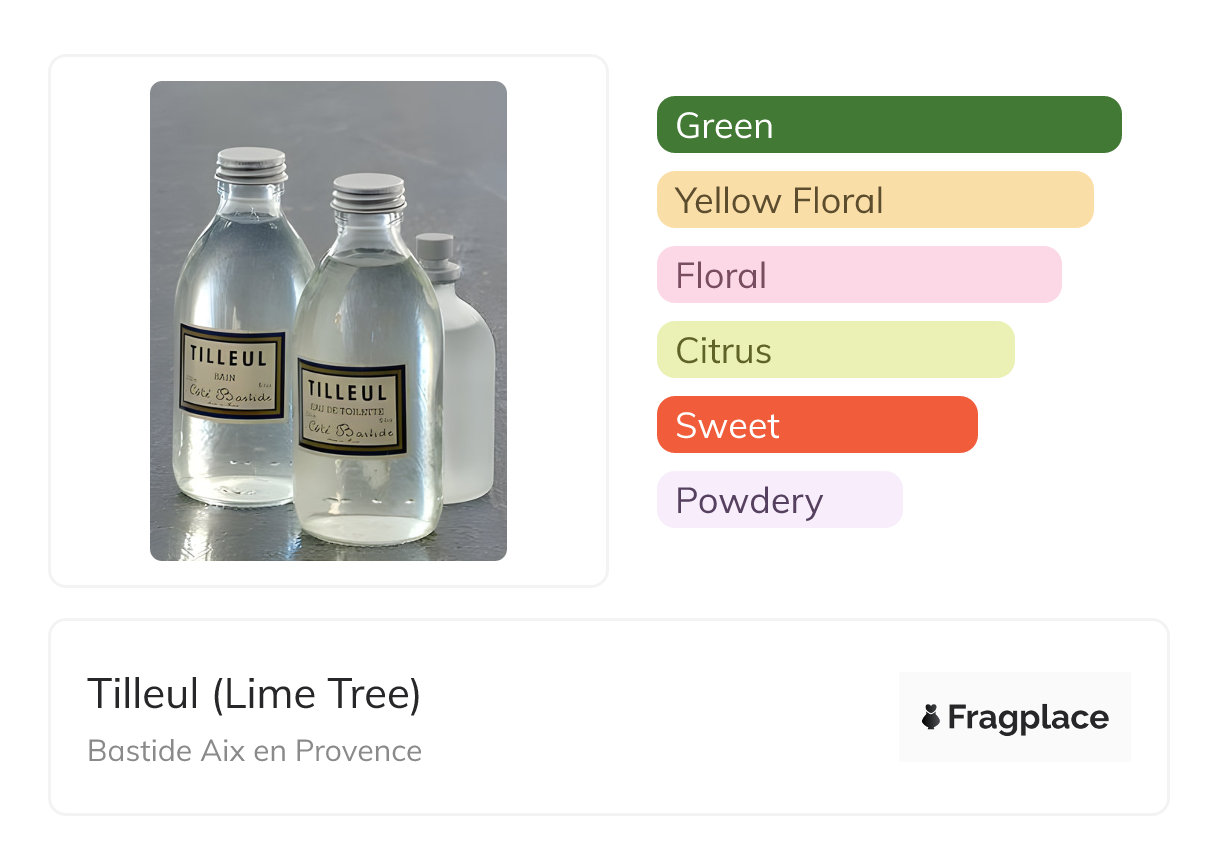Click the Côté Bastide signature on the Bain label
The image size is (1218, 864).
coord(231,394)
